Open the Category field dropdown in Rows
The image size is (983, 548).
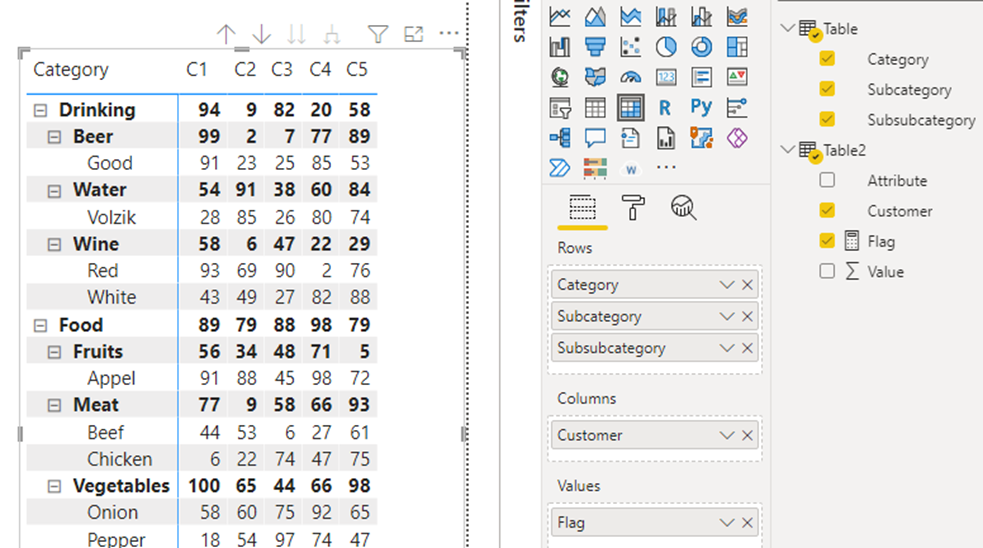point(727,285)
